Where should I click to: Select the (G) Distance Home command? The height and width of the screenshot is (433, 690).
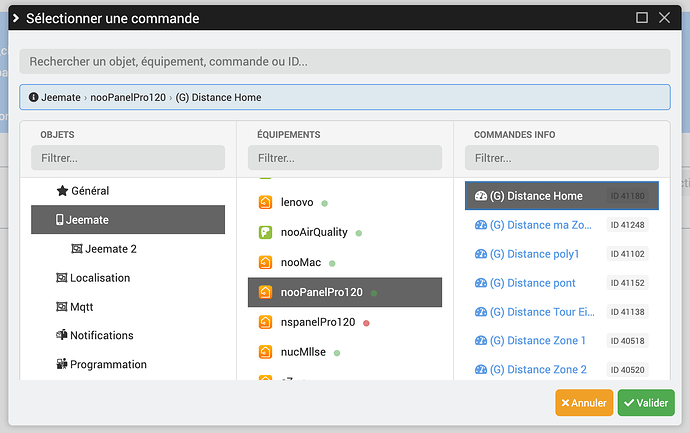point(562,196)
